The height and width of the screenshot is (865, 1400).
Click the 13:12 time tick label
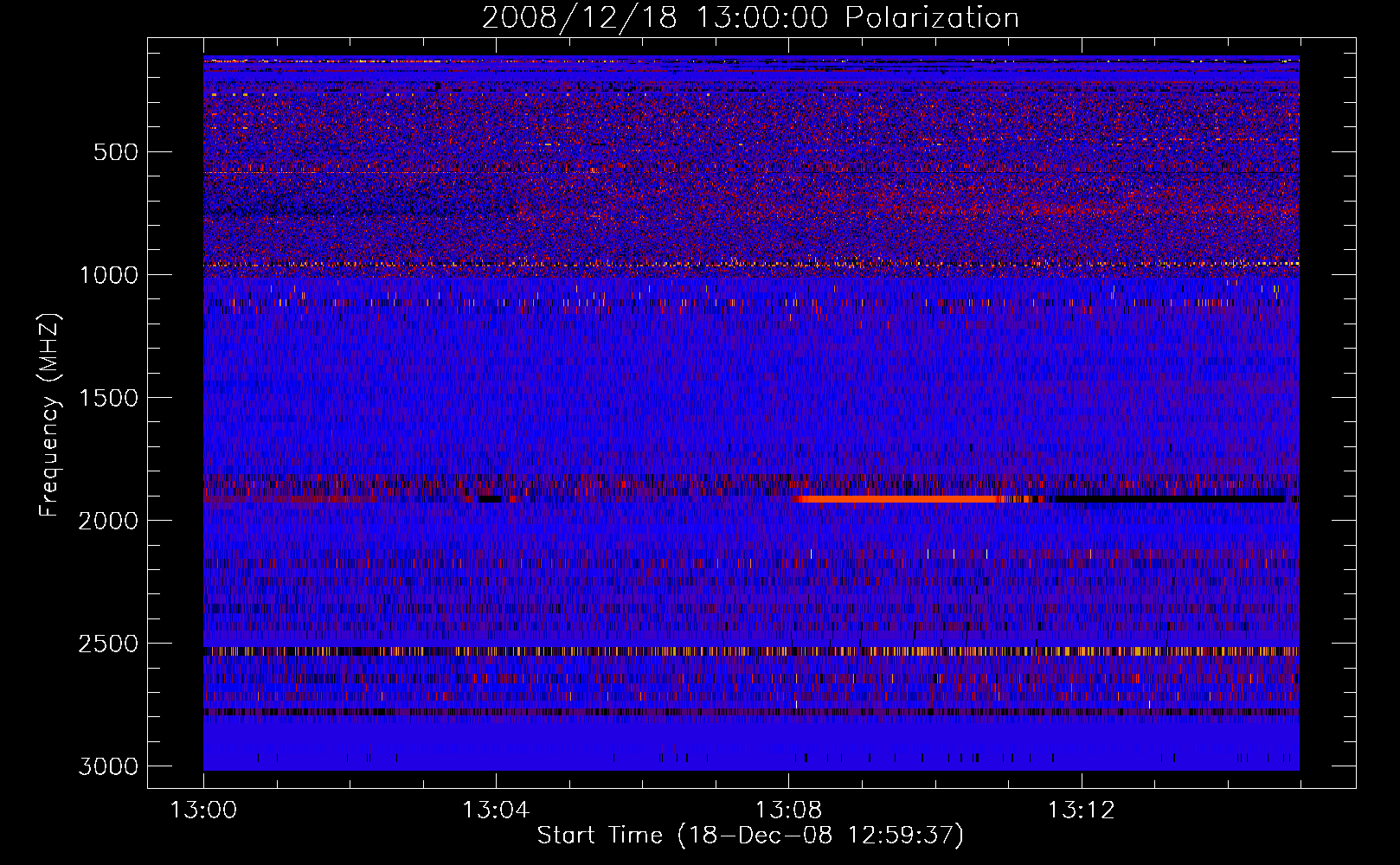click(x=1081, y=811)
